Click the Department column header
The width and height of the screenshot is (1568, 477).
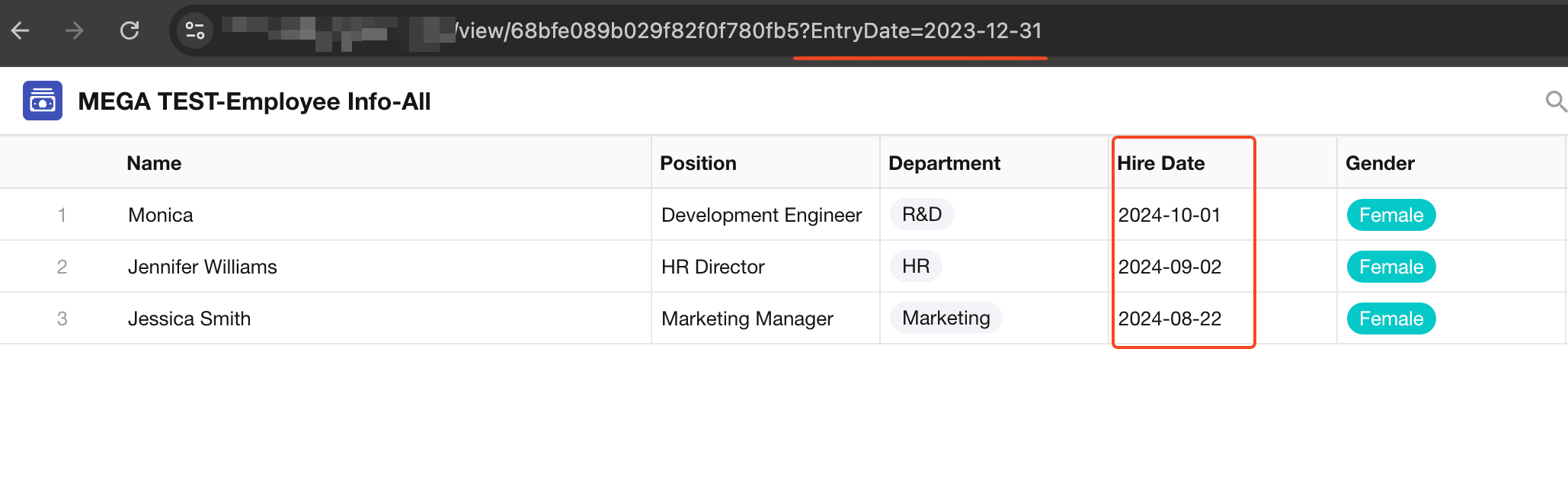point(944,163)
